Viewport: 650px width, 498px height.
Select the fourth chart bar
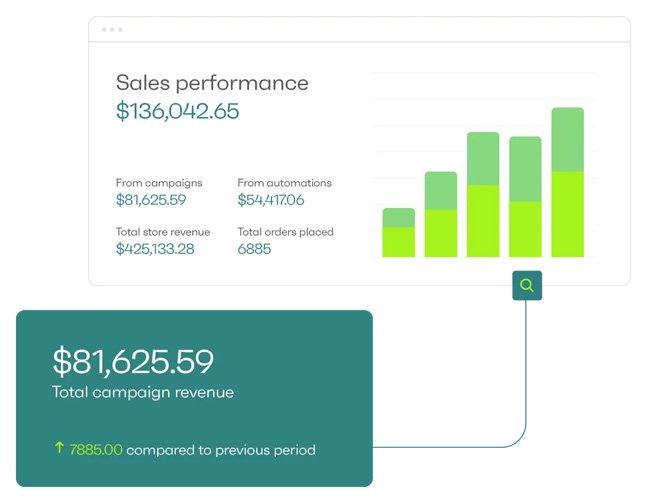pos(525,197)
